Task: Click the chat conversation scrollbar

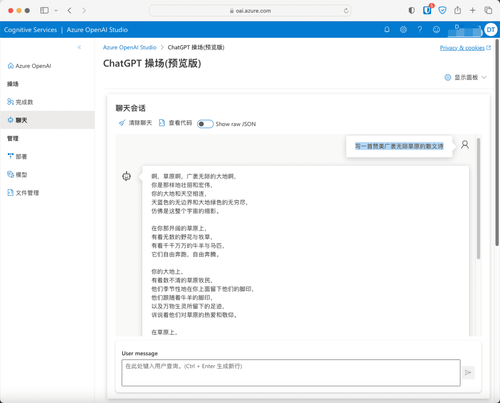Action: point(479,198)
